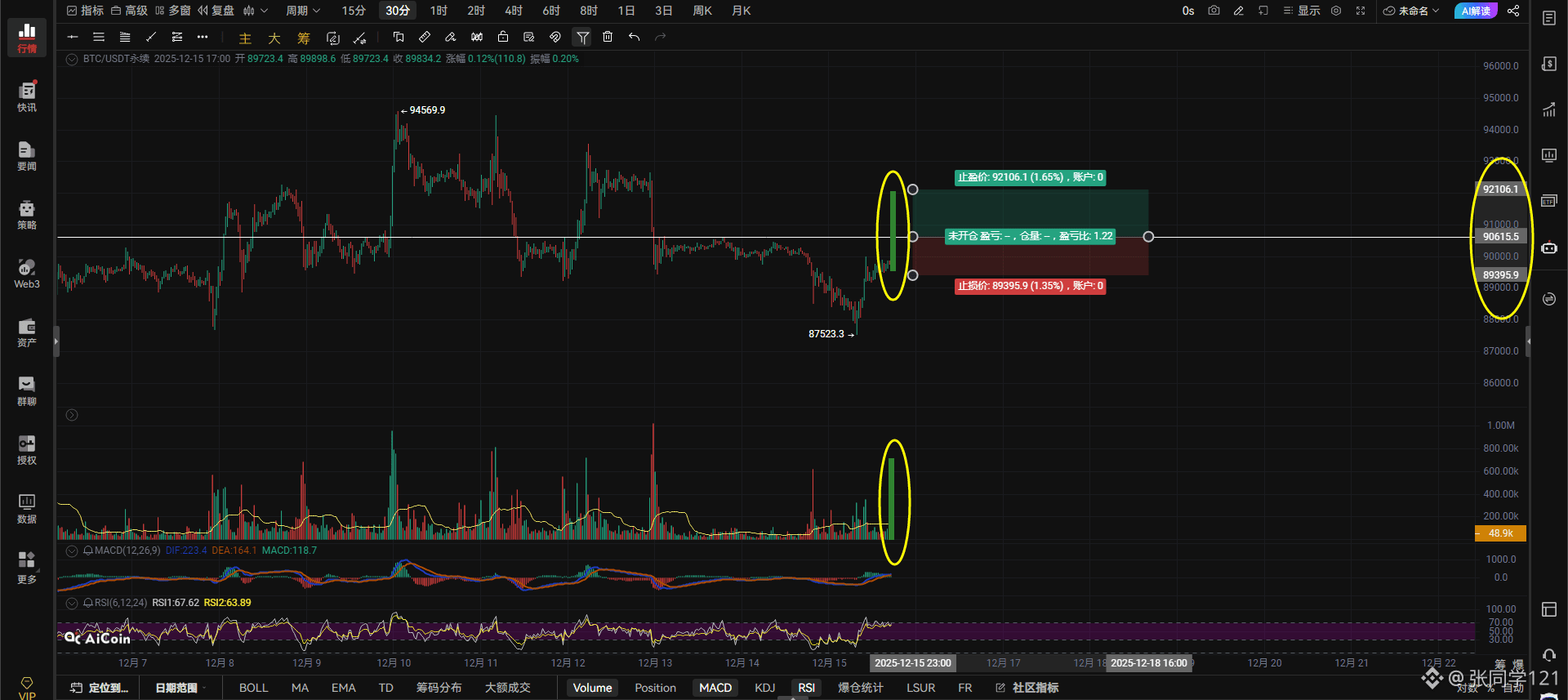Toggle the MACD indicator
This screenshot has height=700, width=1568.
(x=715, y=688)
